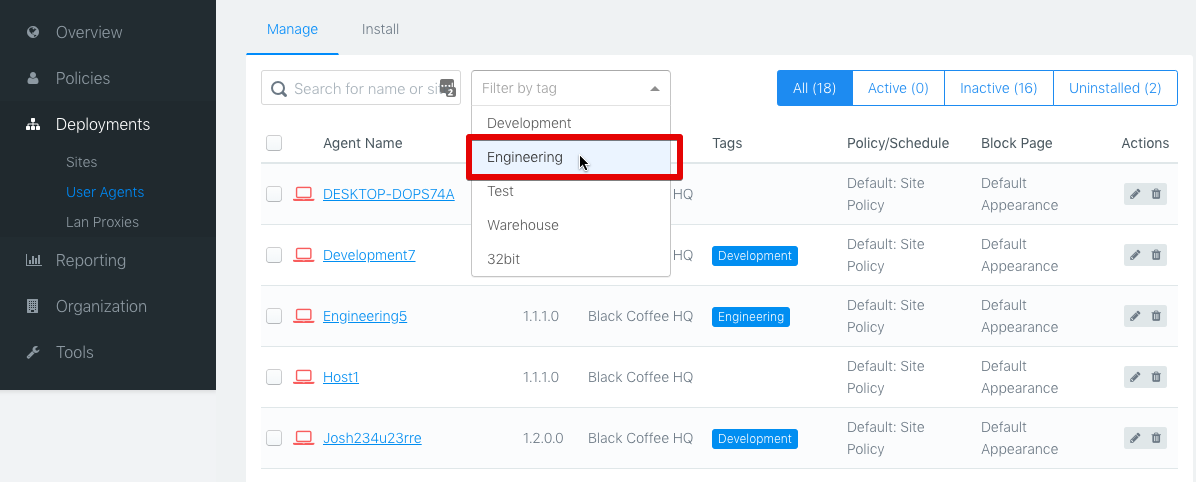Viewport: 1196px width, 482px height.
Task: Show Inactive (16) agents
Action: (998, 88)
